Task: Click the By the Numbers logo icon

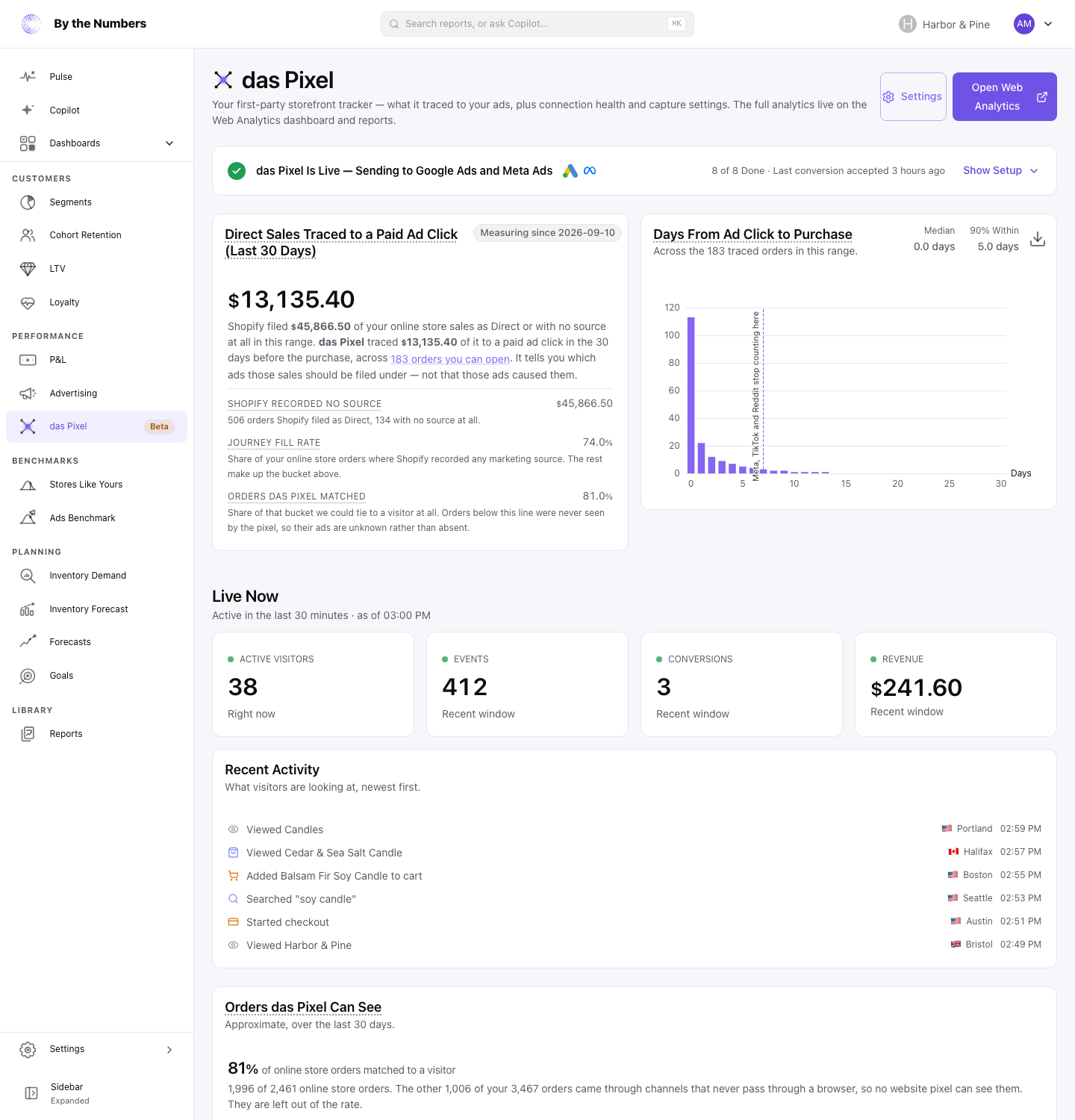Action: (31, 24)
